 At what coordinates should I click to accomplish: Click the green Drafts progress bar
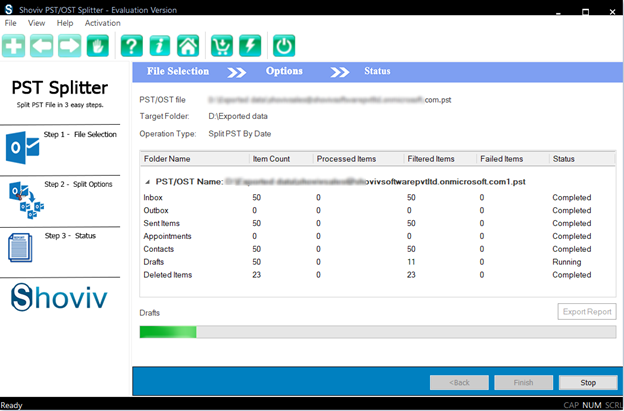[x=378, y=332]
